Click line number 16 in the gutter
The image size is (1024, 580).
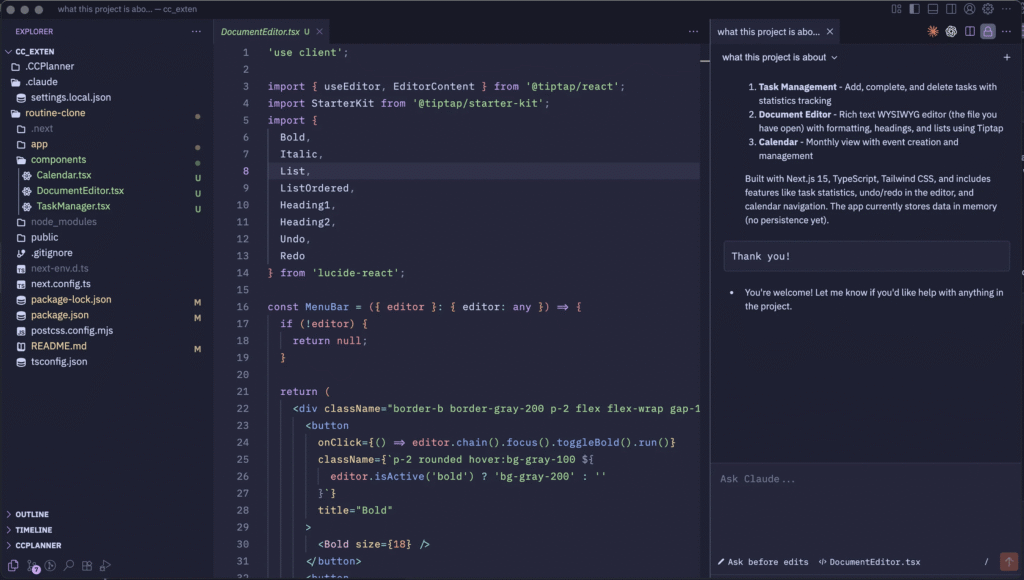coord(242,307)
